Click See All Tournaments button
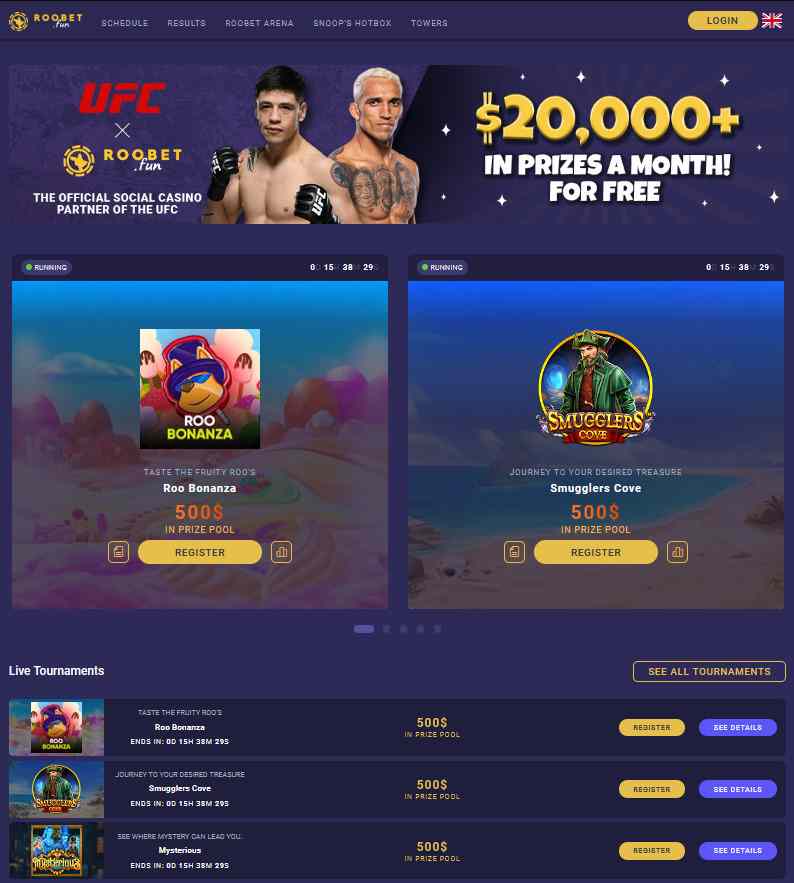This screenshot has height=883, width=794. 709,671
